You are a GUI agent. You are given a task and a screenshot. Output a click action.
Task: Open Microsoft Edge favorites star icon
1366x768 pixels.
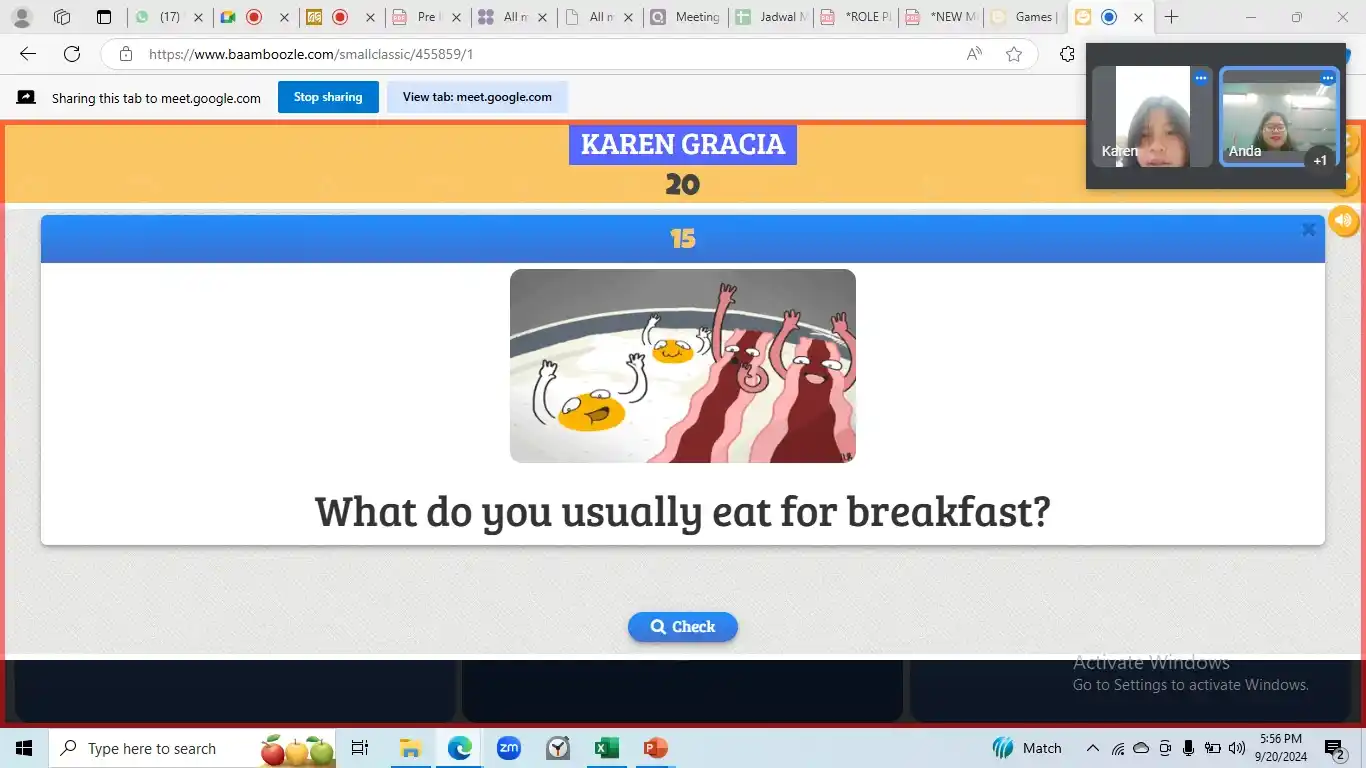pyautogui.click(x=1014, y=55)
